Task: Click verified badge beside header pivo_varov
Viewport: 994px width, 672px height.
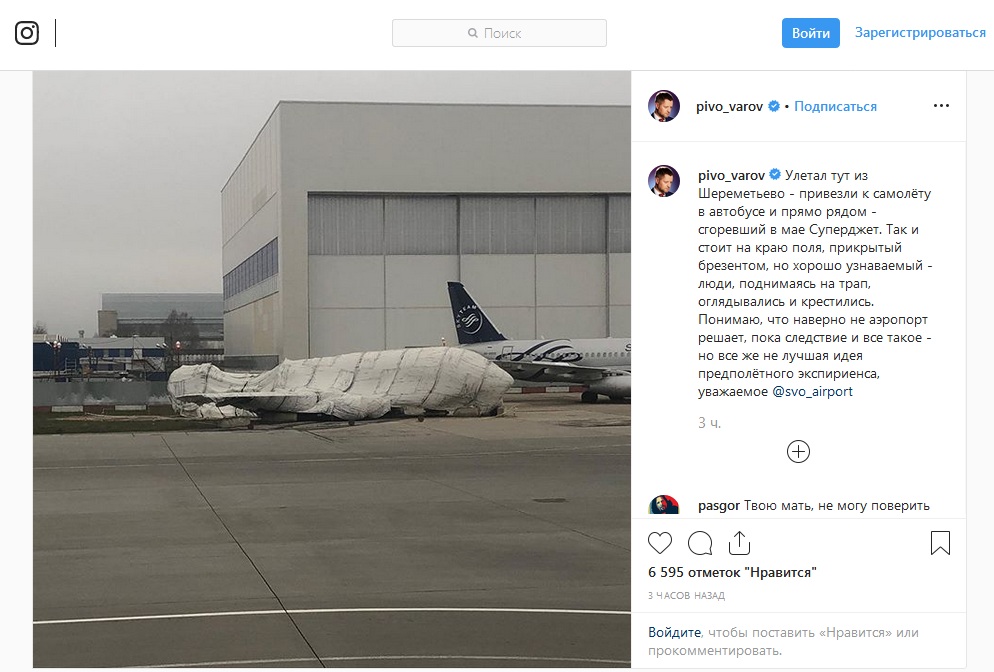Action: 774,106
